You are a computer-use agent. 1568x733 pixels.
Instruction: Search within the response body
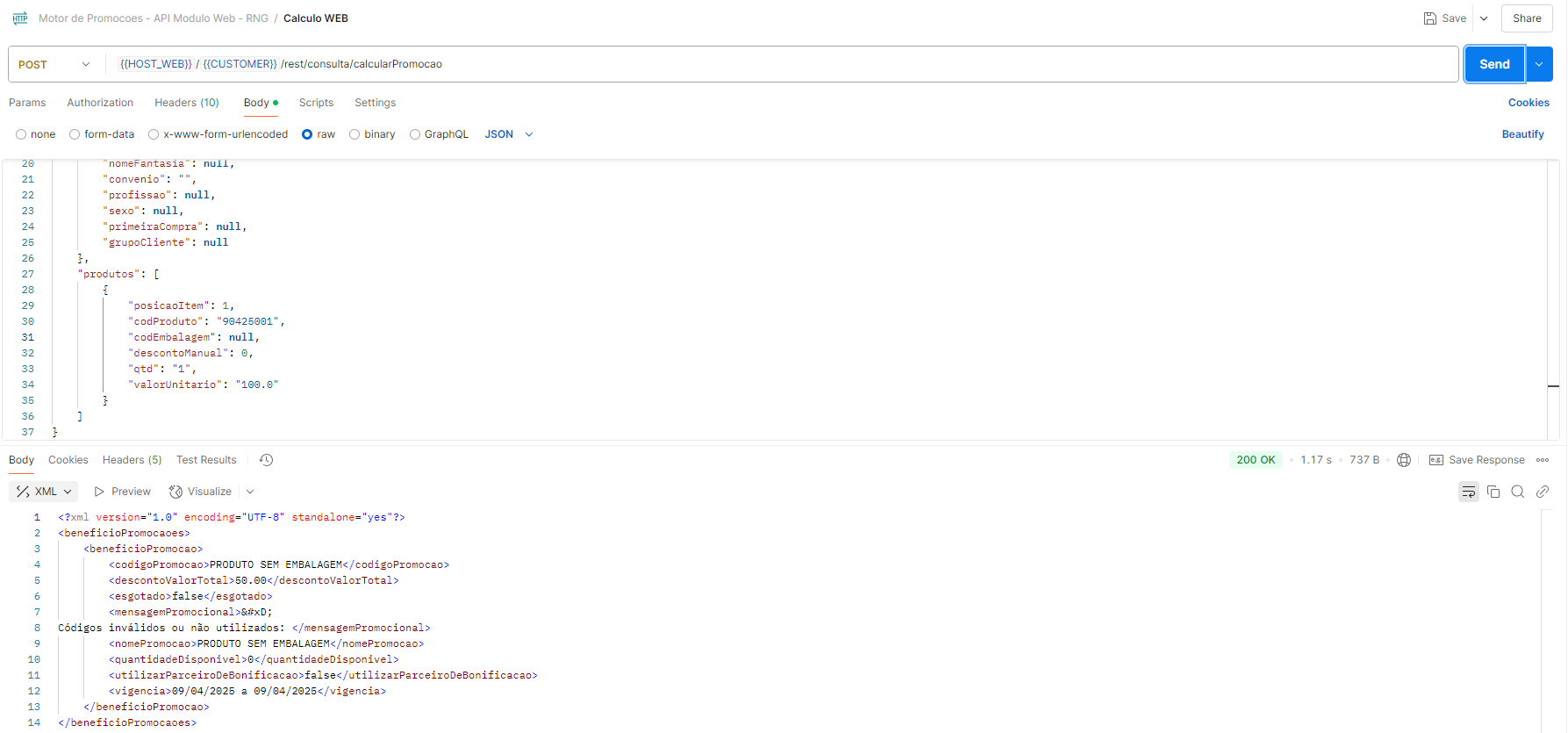1518,492
